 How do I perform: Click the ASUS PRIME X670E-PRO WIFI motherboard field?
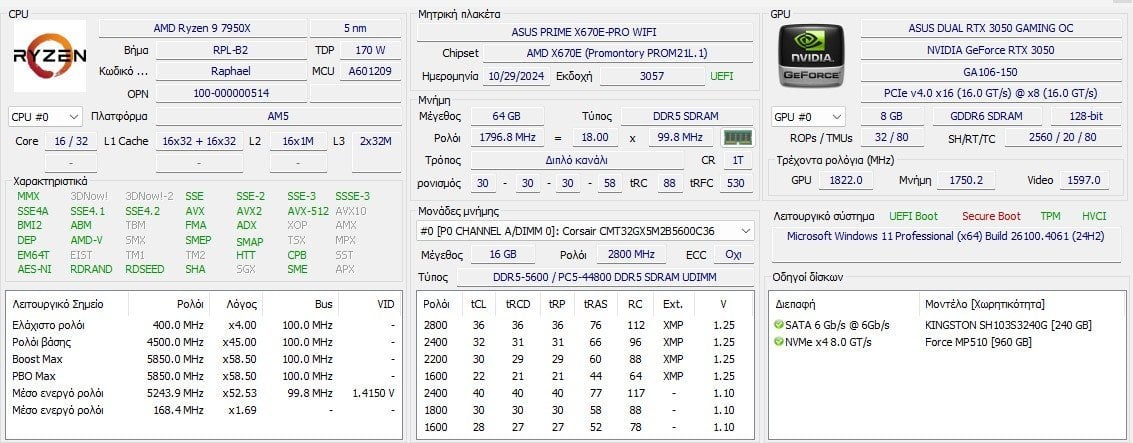click(585, 32)
